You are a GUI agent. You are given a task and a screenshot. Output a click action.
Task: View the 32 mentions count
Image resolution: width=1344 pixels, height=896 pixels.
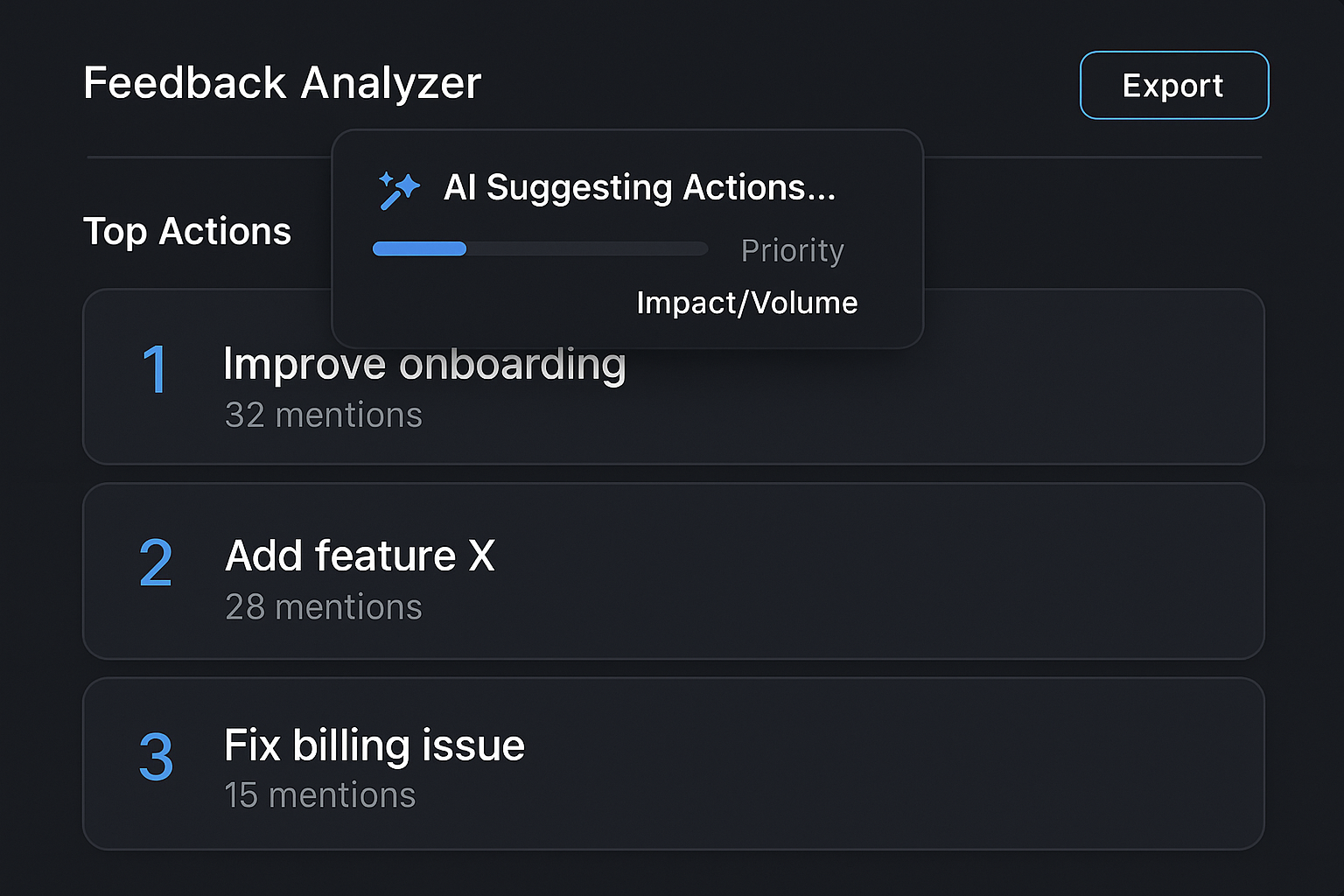click(x=323, y=415)
